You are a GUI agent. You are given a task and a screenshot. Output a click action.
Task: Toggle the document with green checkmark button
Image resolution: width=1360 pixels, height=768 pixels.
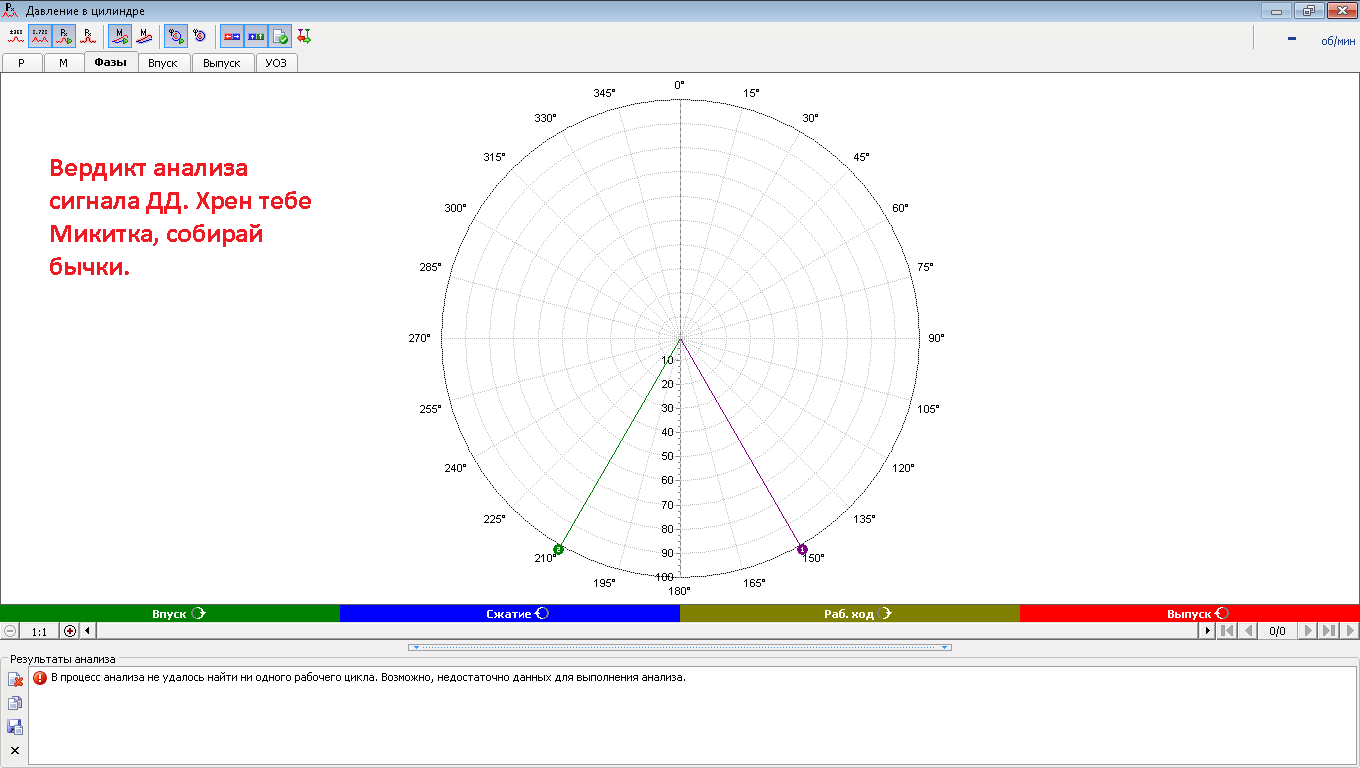coord(279,36)
